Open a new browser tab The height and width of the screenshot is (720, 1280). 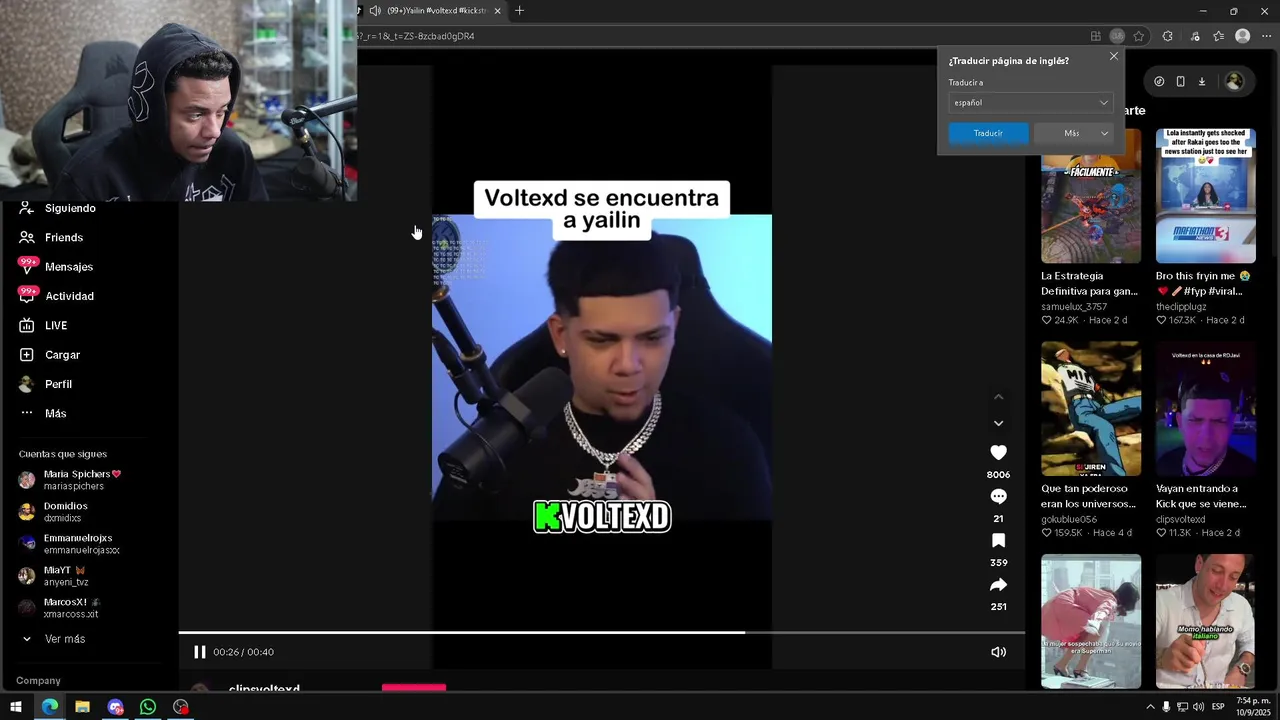519,11
